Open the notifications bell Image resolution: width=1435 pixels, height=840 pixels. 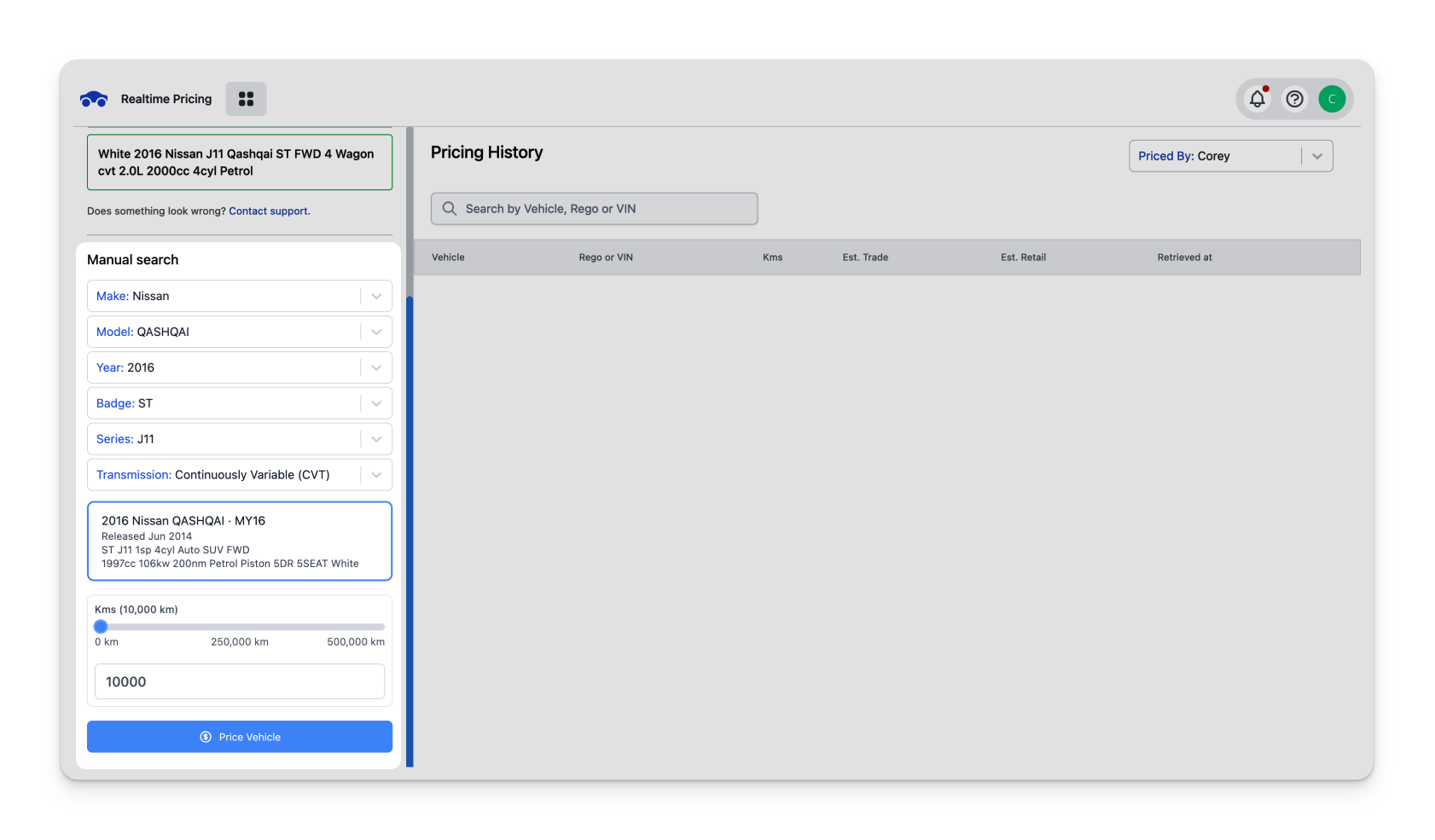pos(1257,99)
